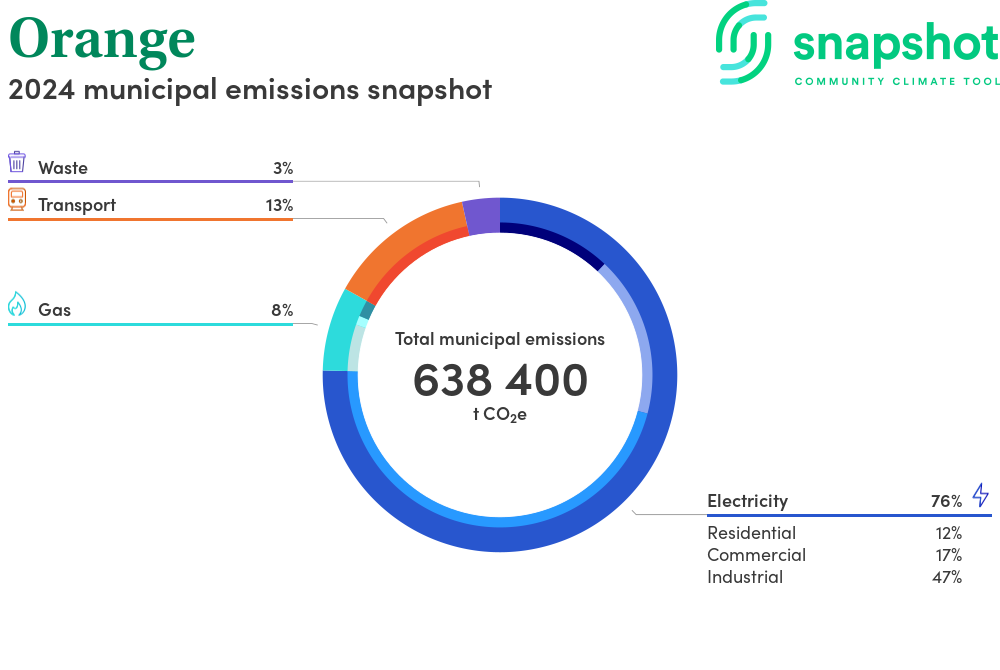The image size is (1000, 670).
Task: Click the Electricity 76% legend heading
Action: (x=834, y=501)
